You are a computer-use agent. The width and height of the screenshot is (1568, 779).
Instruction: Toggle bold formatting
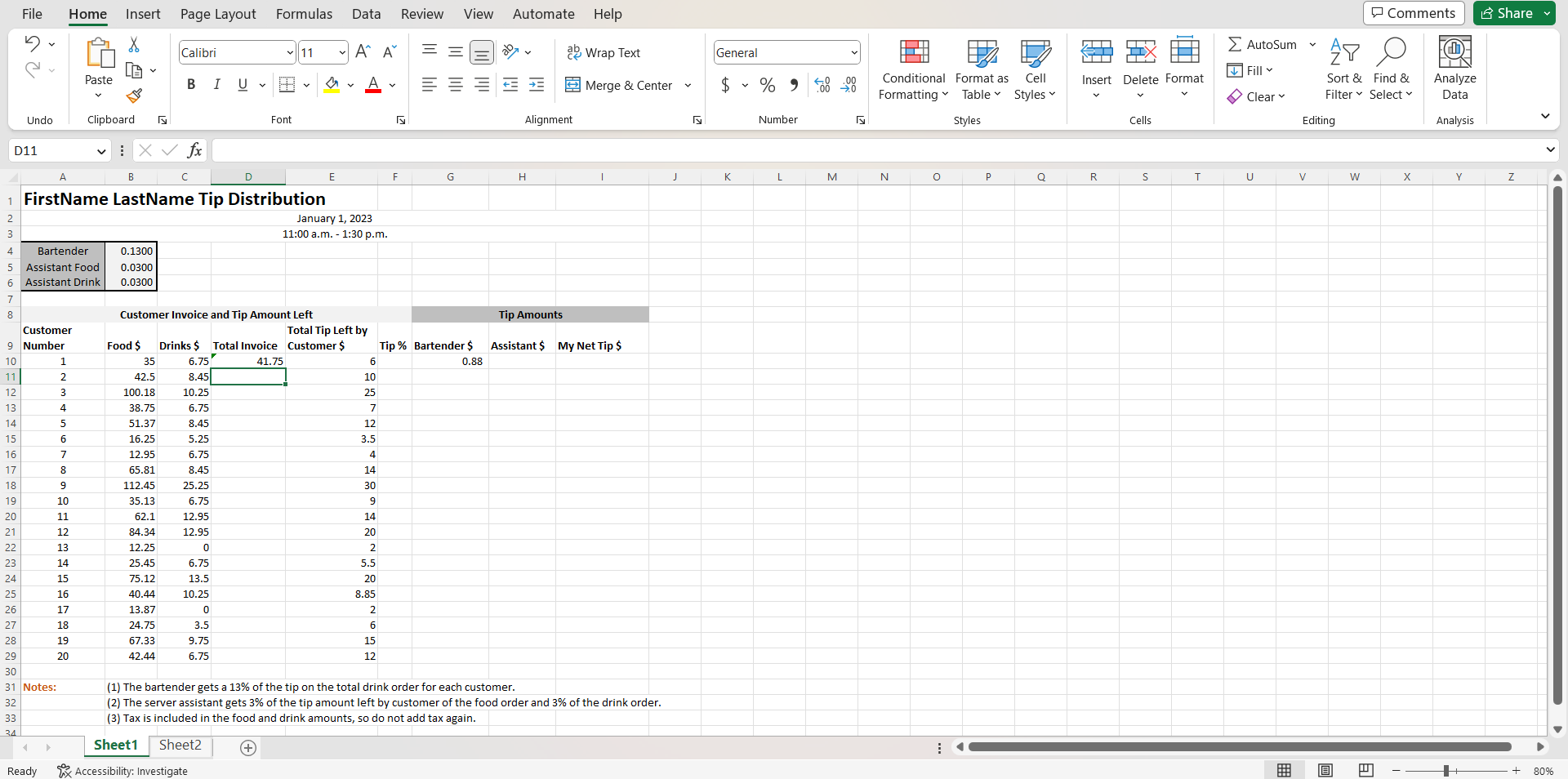point(191,84)
